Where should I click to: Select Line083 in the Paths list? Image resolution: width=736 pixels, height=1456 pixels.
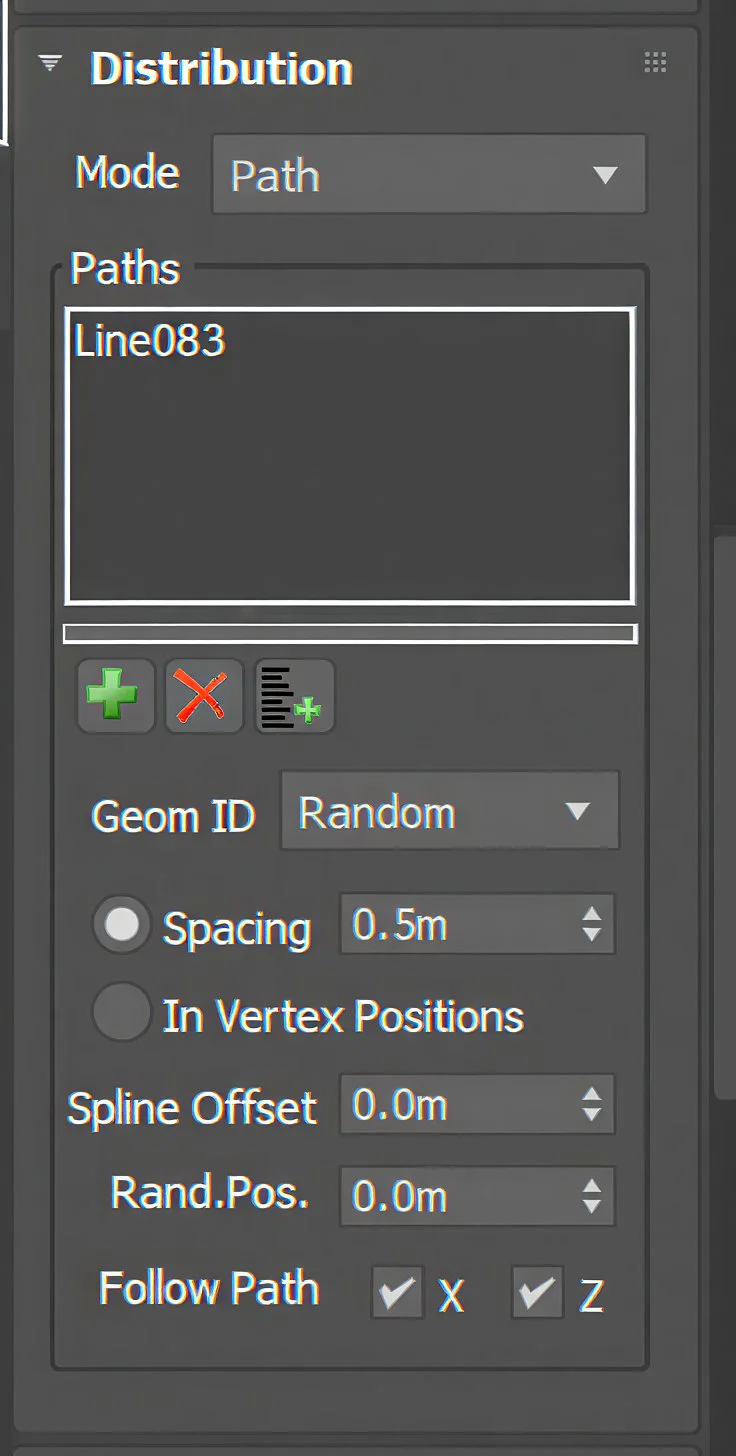[x=150, y=342]
